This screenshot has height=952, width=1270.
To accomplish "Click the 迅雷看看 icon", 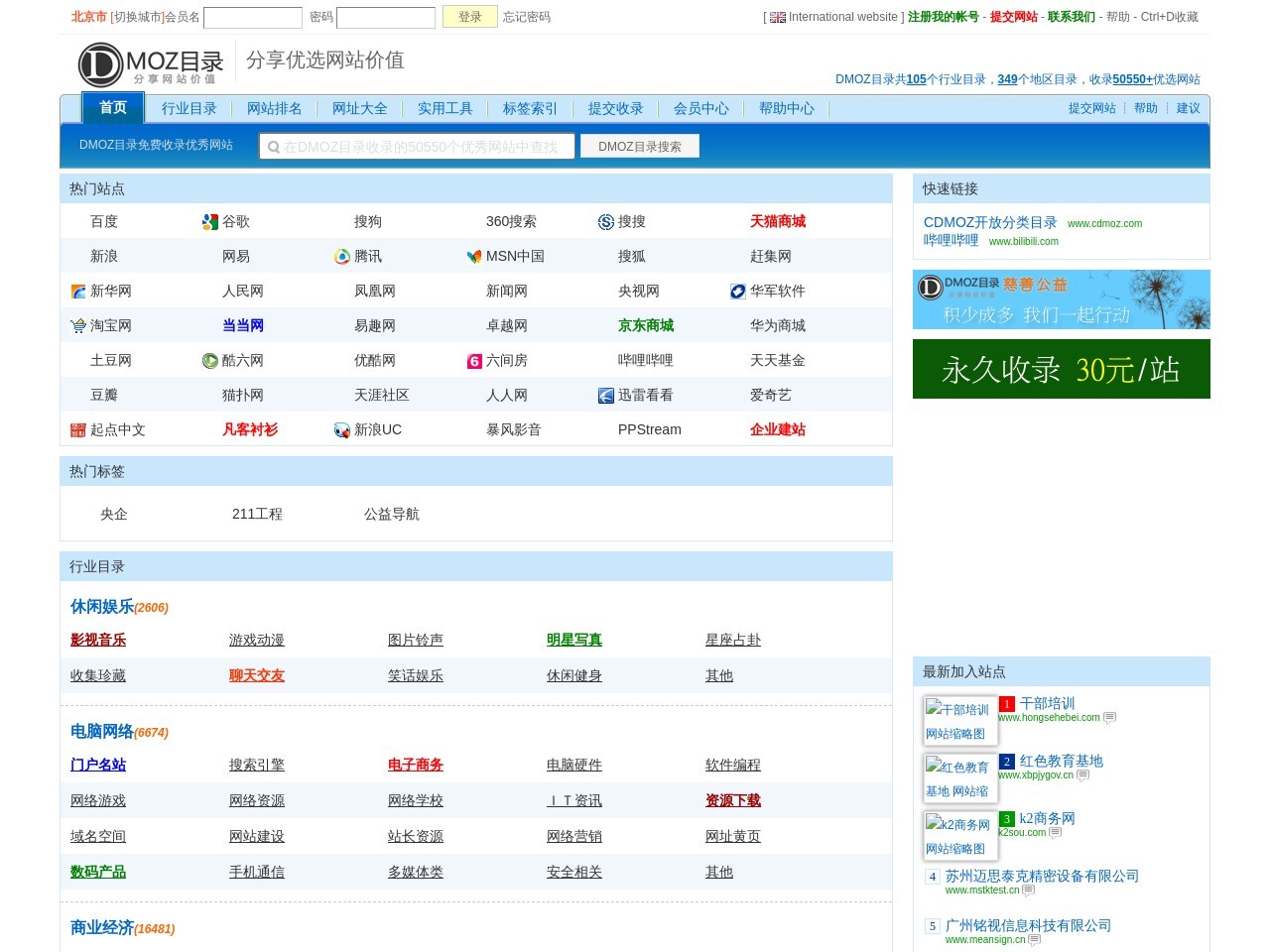I will 606,396.
